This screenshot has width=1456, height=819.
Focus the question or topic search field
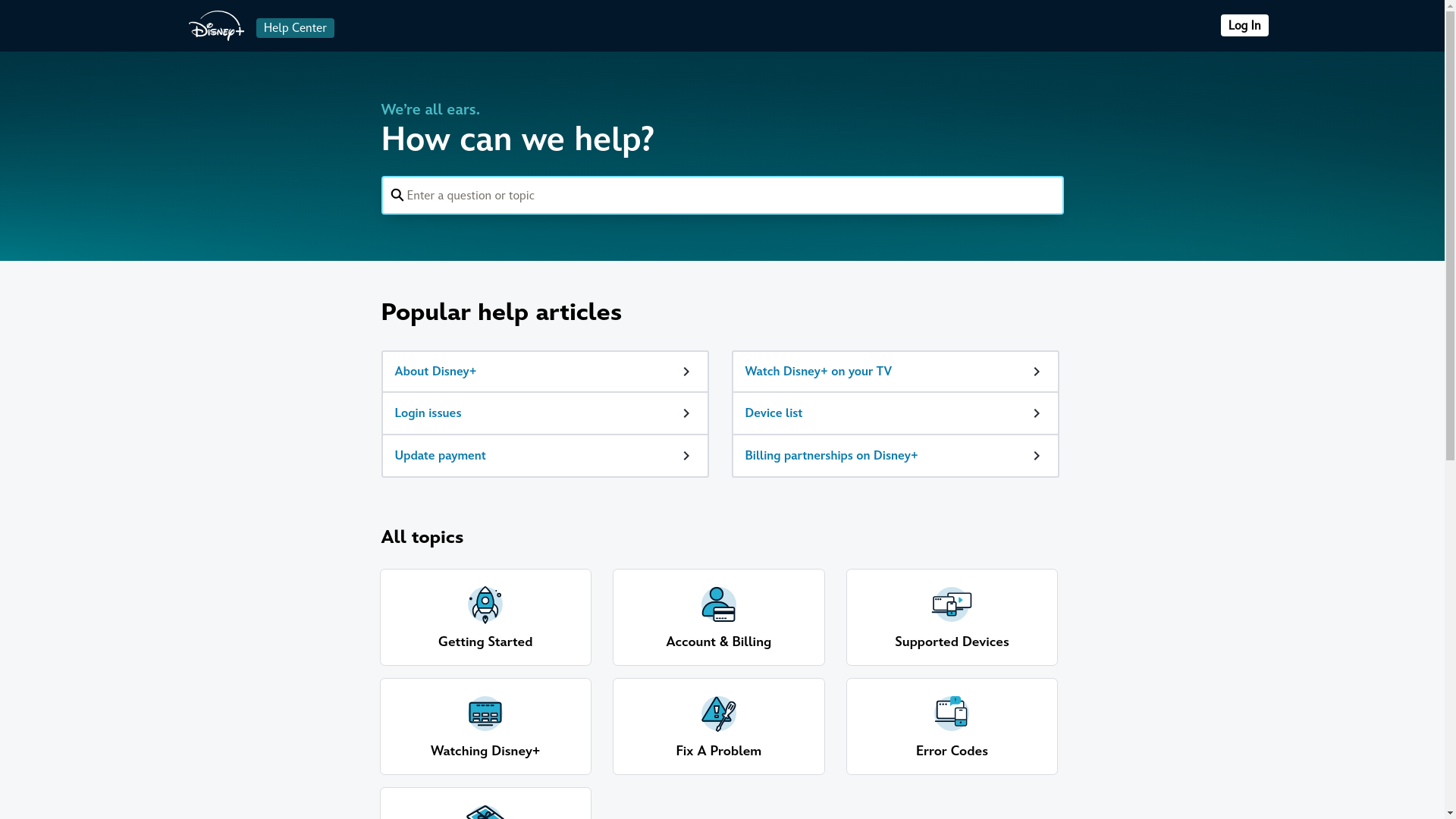722,195
